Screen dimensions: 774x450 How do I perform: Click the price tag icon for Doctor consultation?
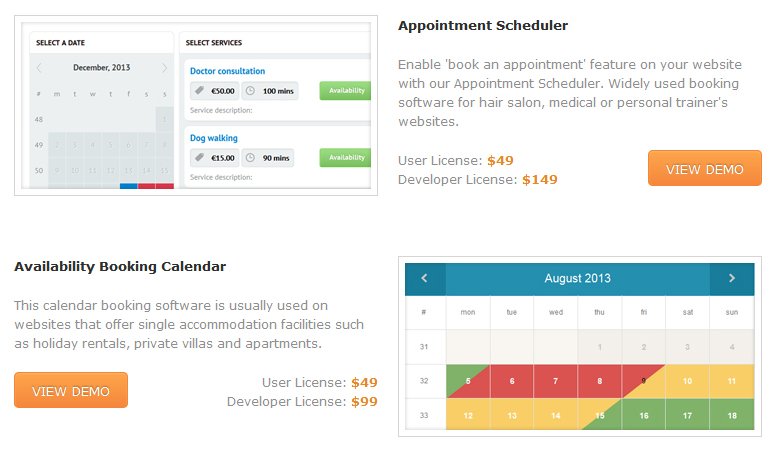point(199,91)
